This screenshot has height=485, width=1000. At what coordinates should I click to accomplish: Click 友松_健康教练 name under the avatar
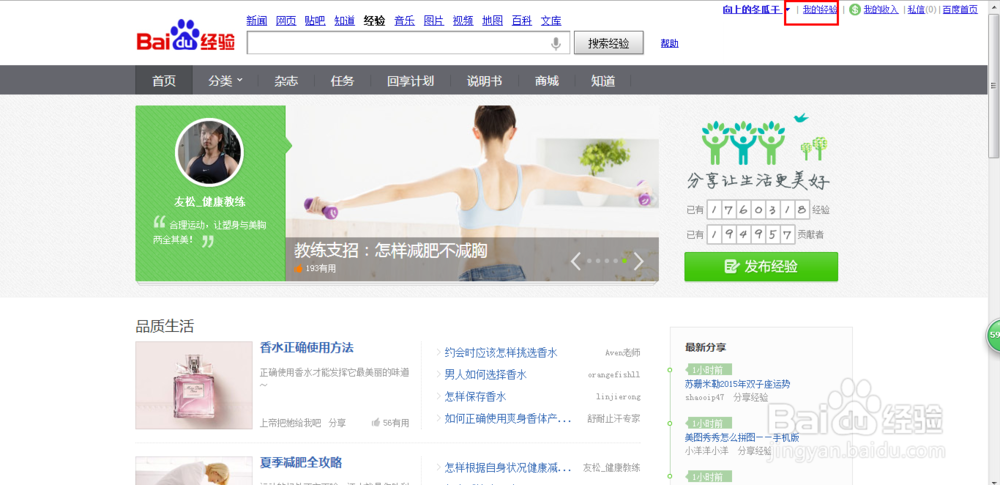pos(210,202)
